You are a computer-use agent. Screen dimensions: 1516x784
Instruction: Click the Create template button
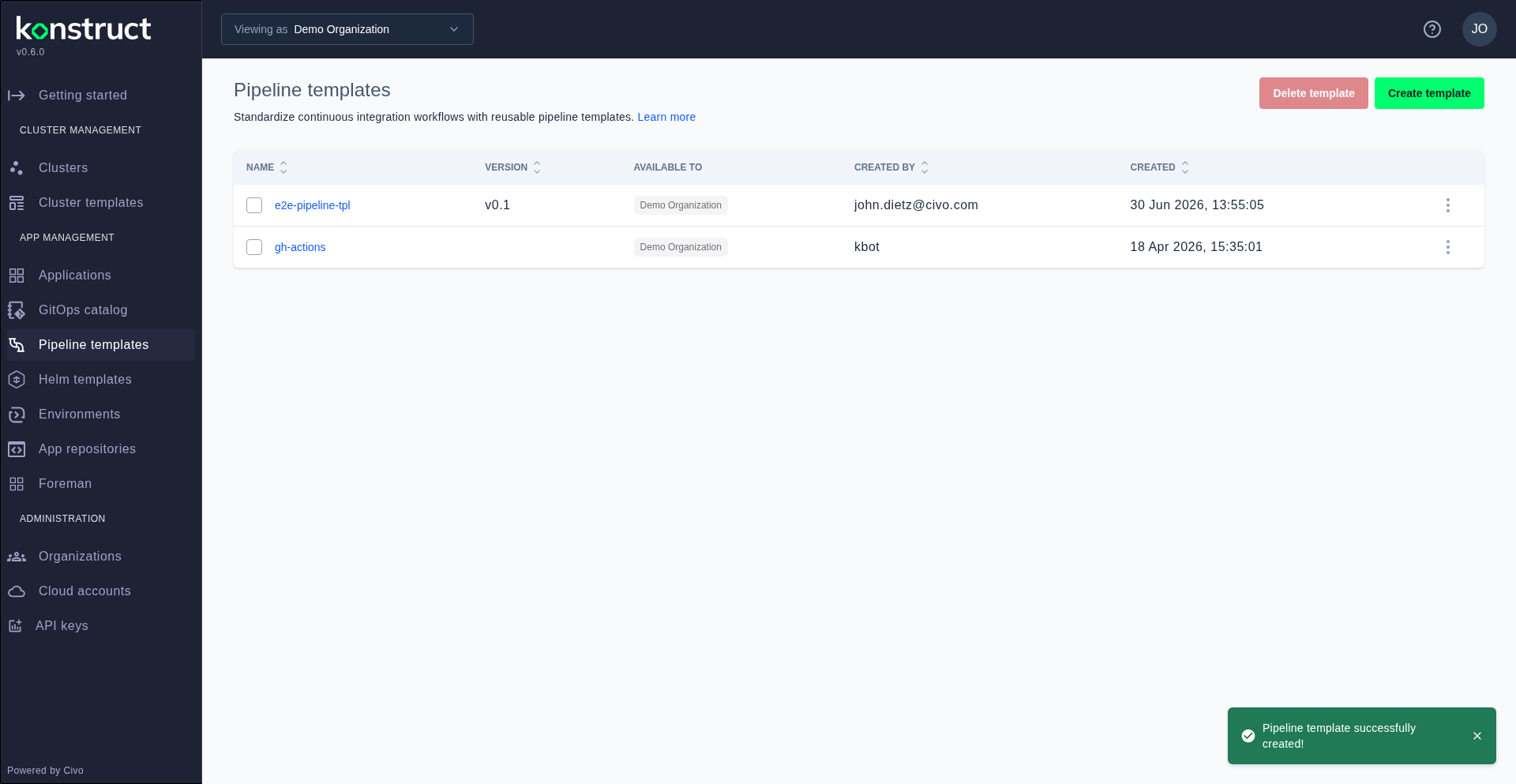(1429, 93)
